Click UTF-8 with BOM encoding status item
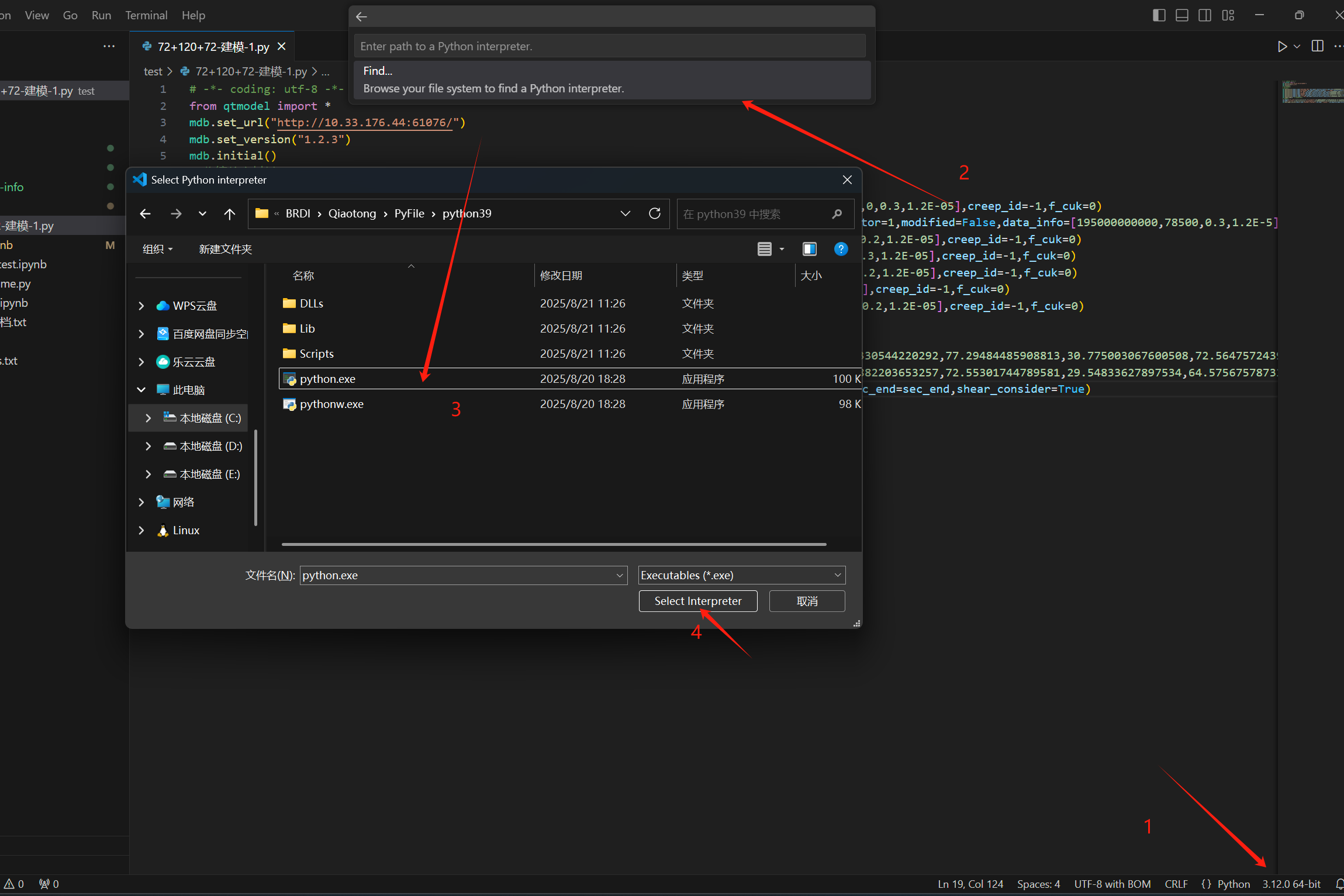1344x896 pixels. click(1112, 884)
